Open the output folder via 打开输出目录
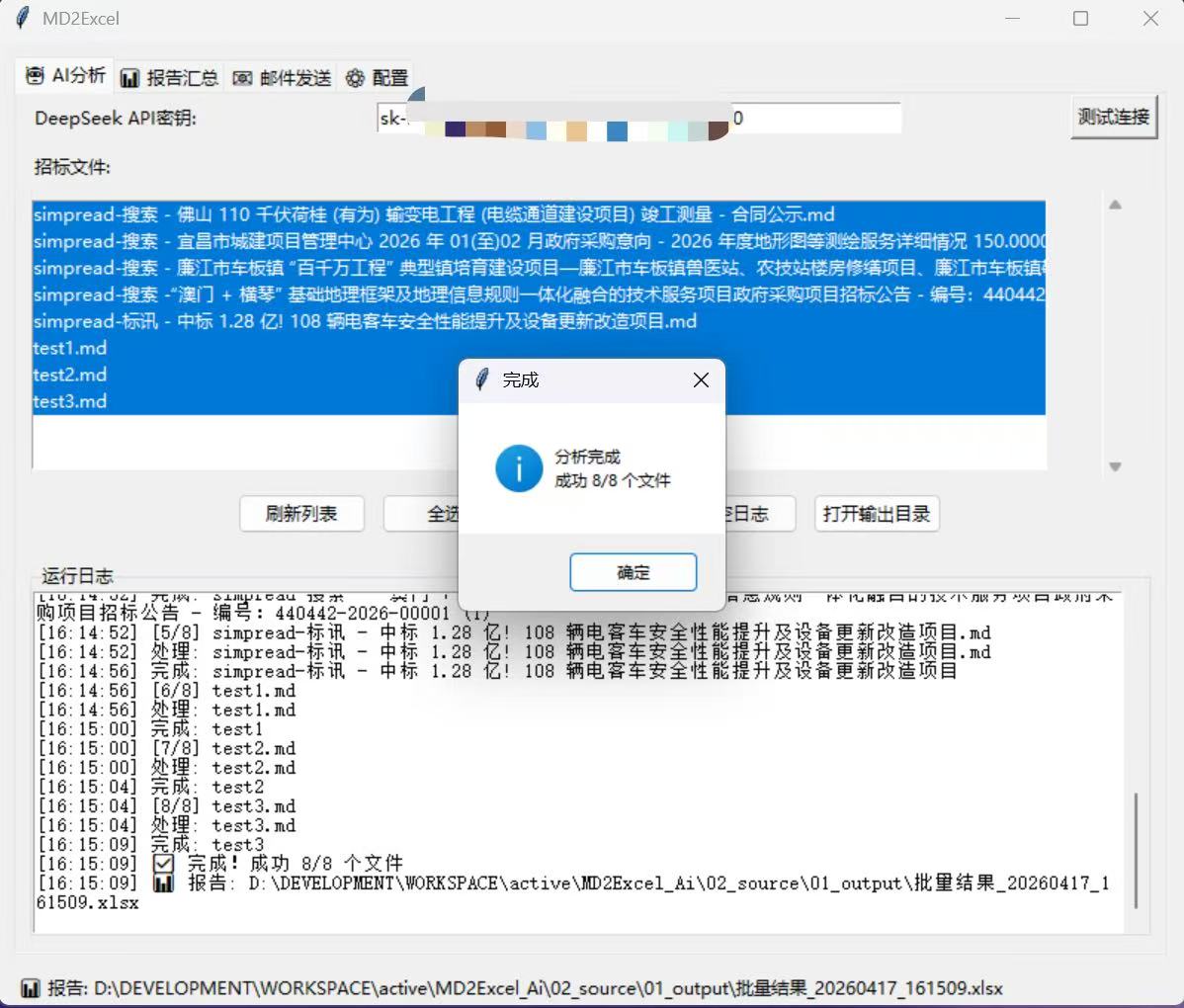 click(876, 514)
